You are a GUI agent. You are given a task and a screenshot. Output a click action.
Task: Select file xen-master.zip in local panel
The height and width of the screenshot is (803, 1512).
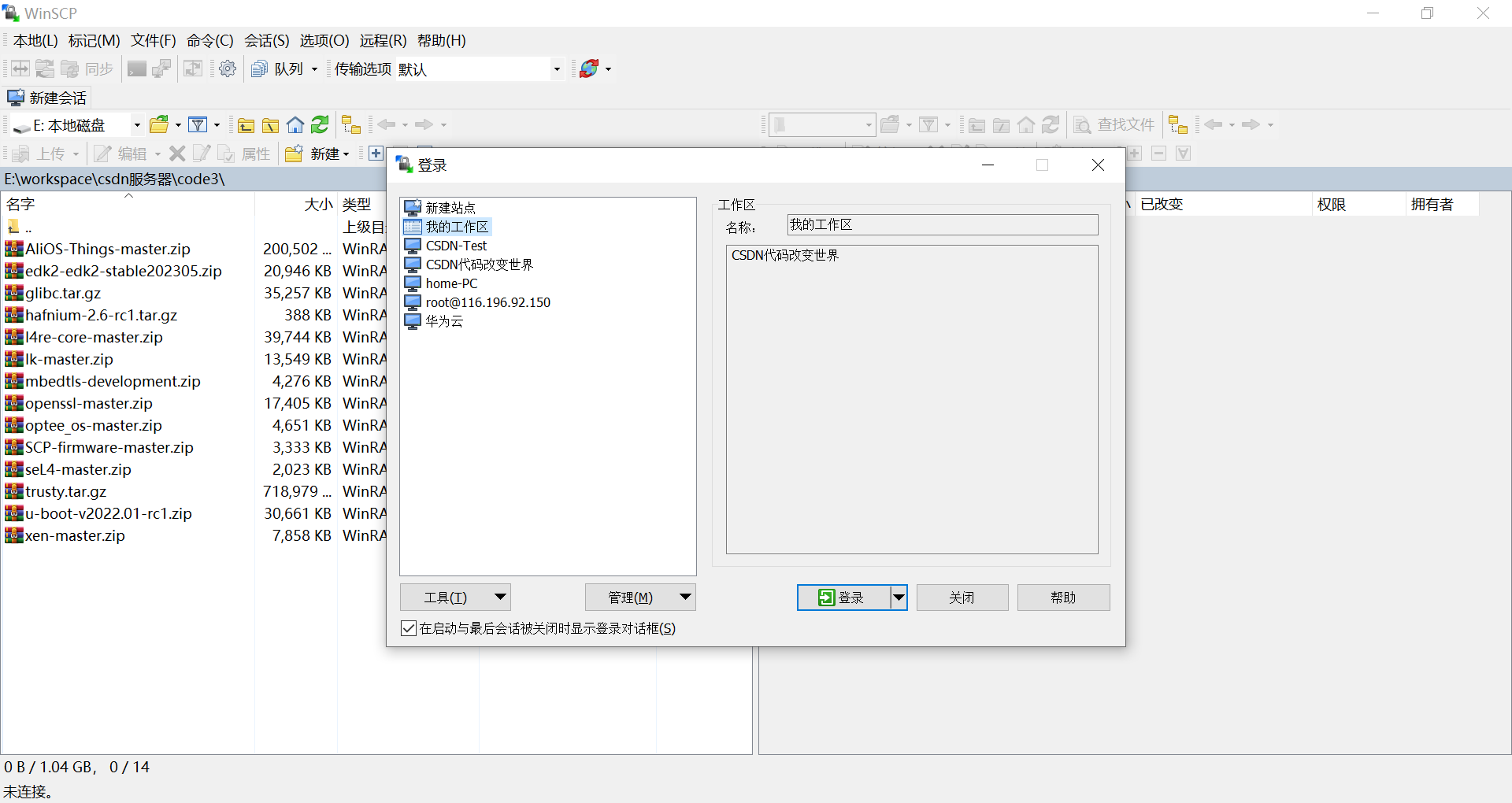(75, 535)
